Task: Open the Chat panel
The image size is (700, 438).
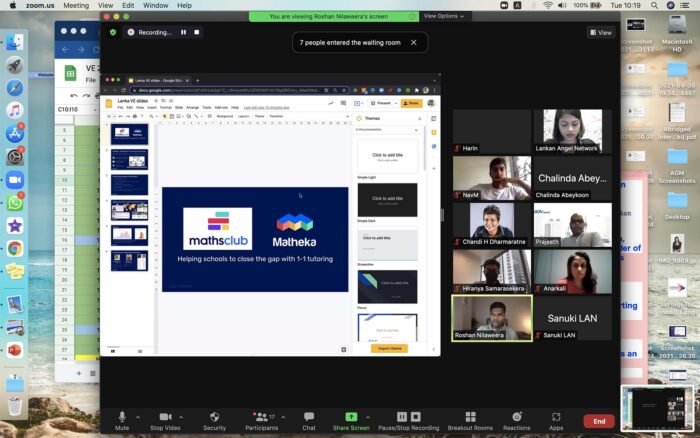Action: coord(309,417)
